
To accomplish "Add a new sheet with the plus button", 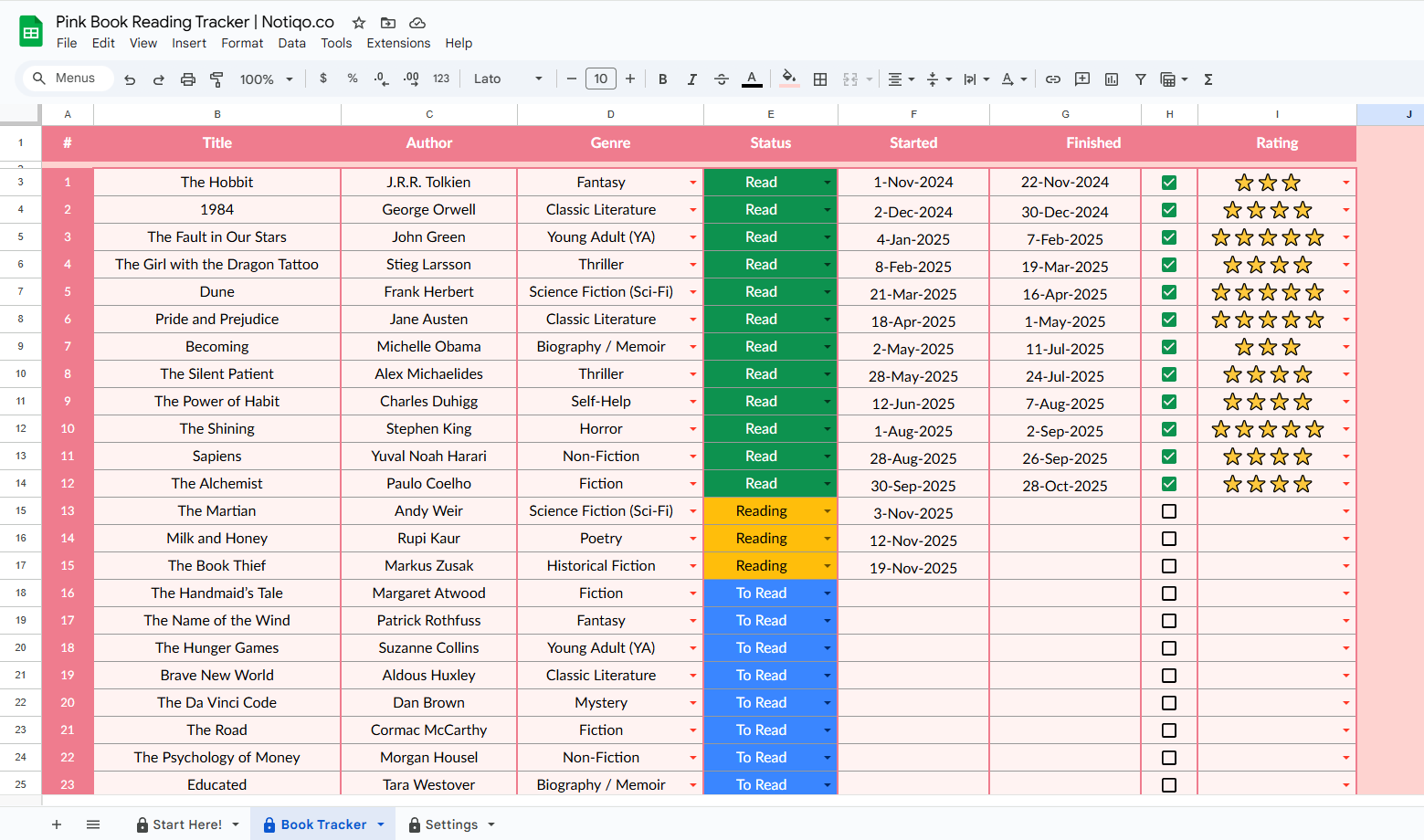I will pyautogui.click(x=57, y=824).
